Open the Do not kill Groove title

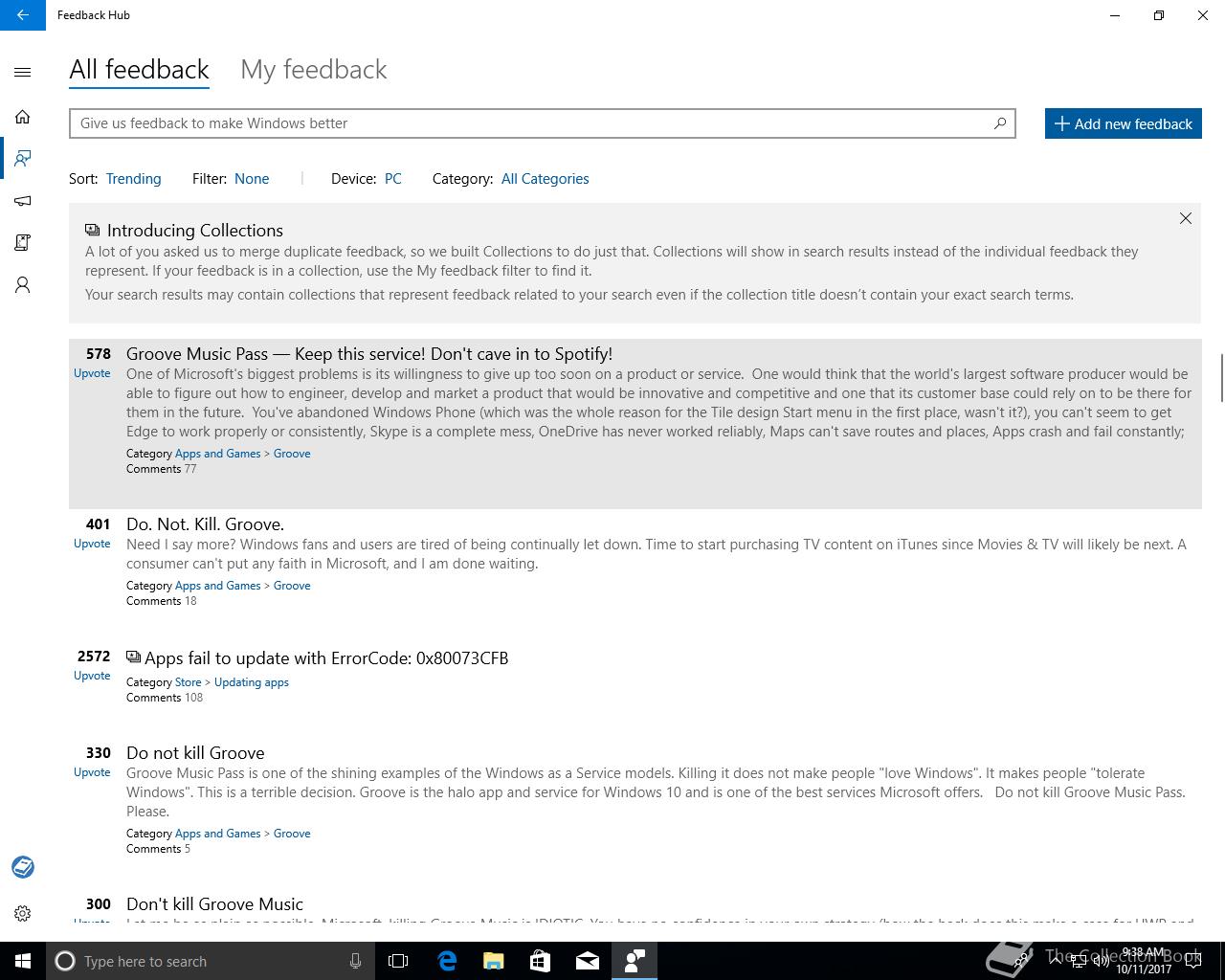pos(195,753)
